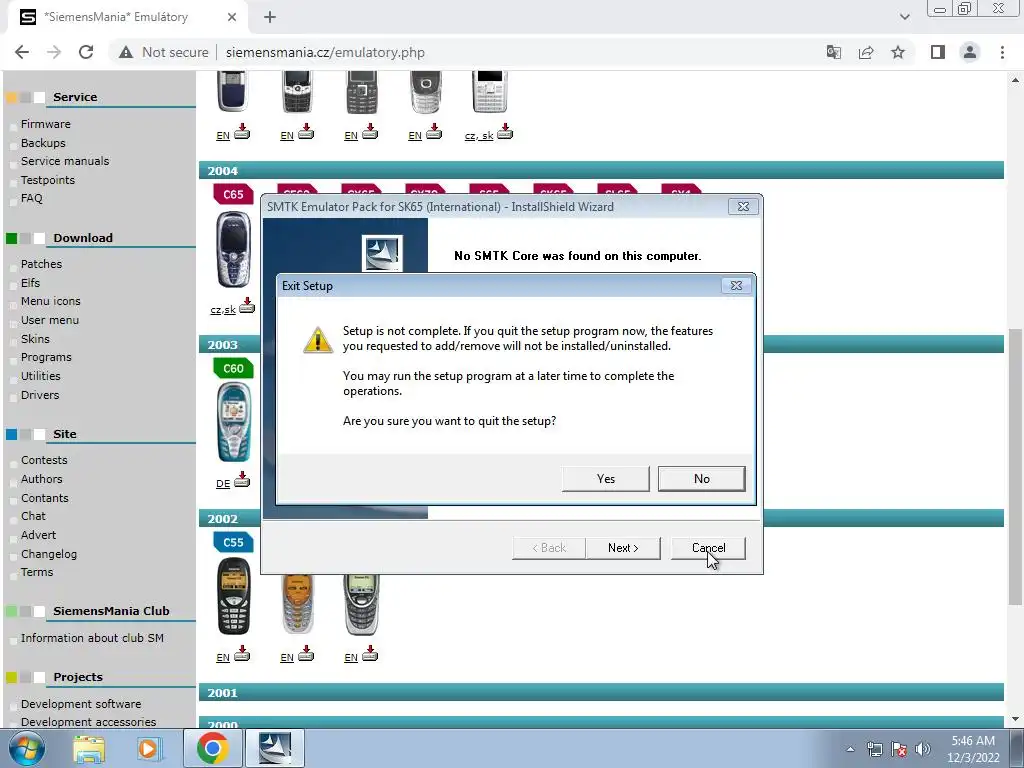The width and height of the screenshot is (1024, 768).
Task: Click Next in InstallShield Wizard
Action: pos(623,548)
